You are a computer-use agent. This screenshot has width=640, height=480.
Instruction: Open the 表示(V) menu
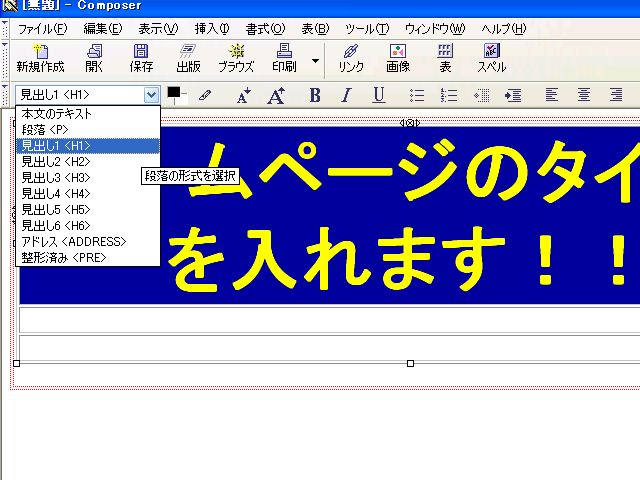[158, 29]
